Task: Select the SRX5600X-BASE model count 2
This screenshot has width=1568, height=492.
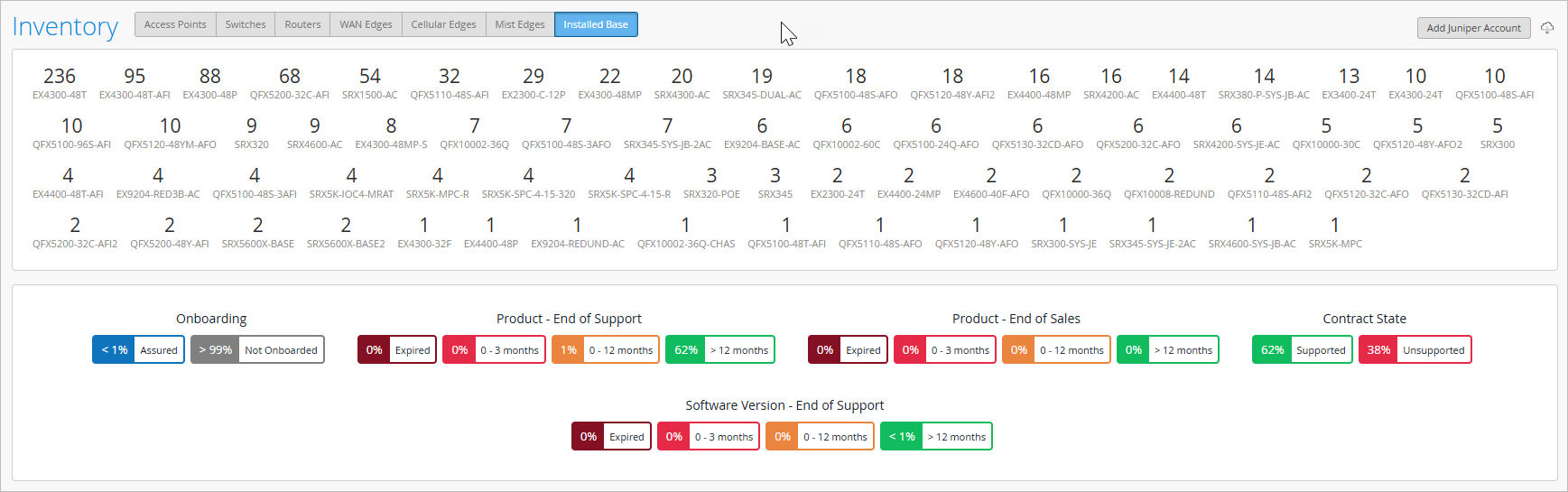Action: pyautogui.click(x=258, y=231)
